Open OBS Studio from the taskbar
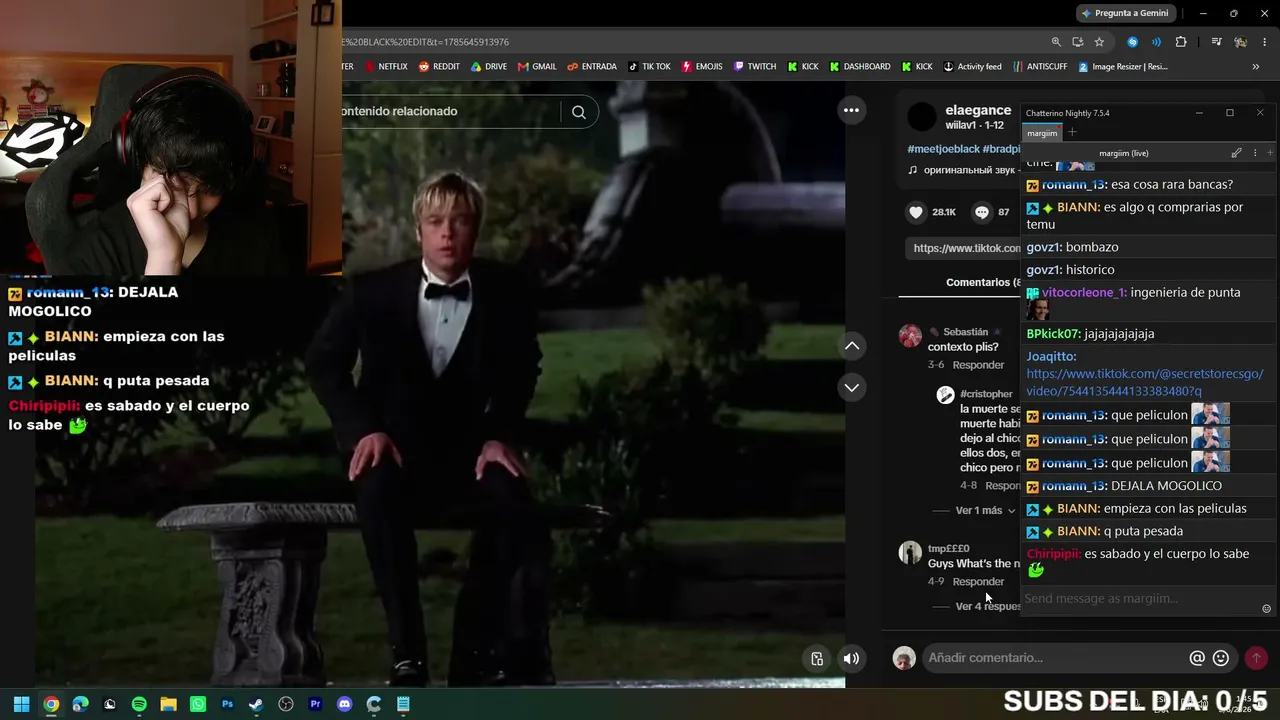Image resolution: width=1280 pixels, height=720 pixels. click(286, 704)
